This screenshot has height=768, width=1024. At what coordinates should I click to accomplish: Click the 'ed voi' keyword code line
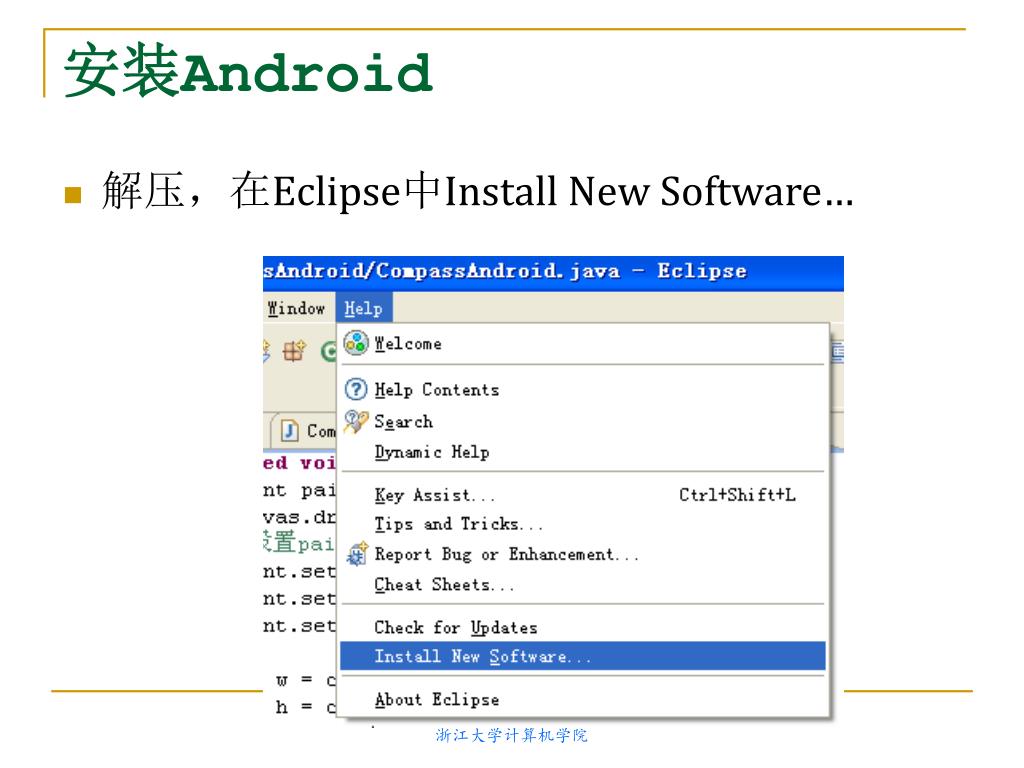[x=300, y=463]
